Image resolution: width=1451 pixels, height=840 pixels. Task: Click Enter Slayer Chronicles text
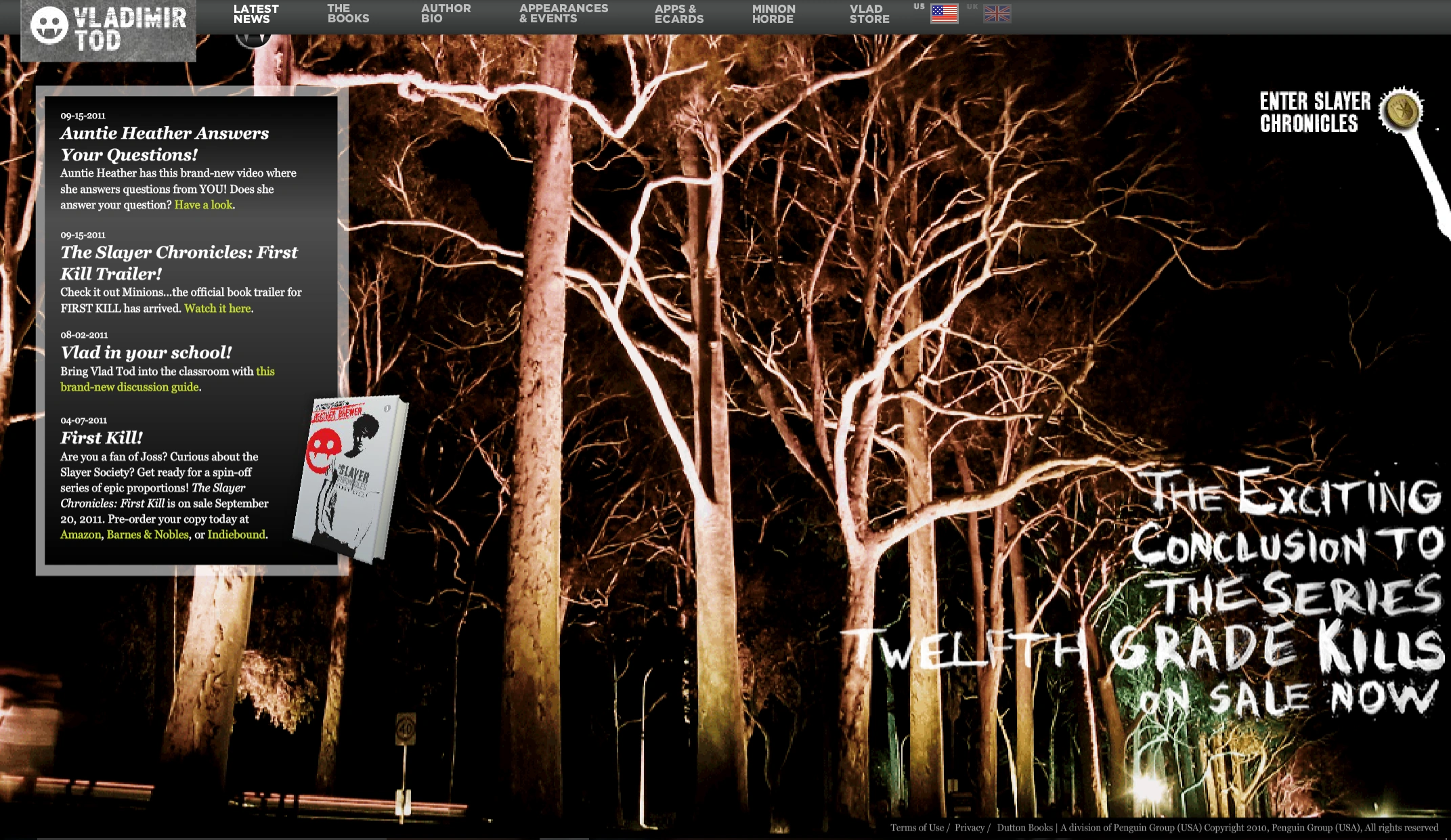[1314, 112]
